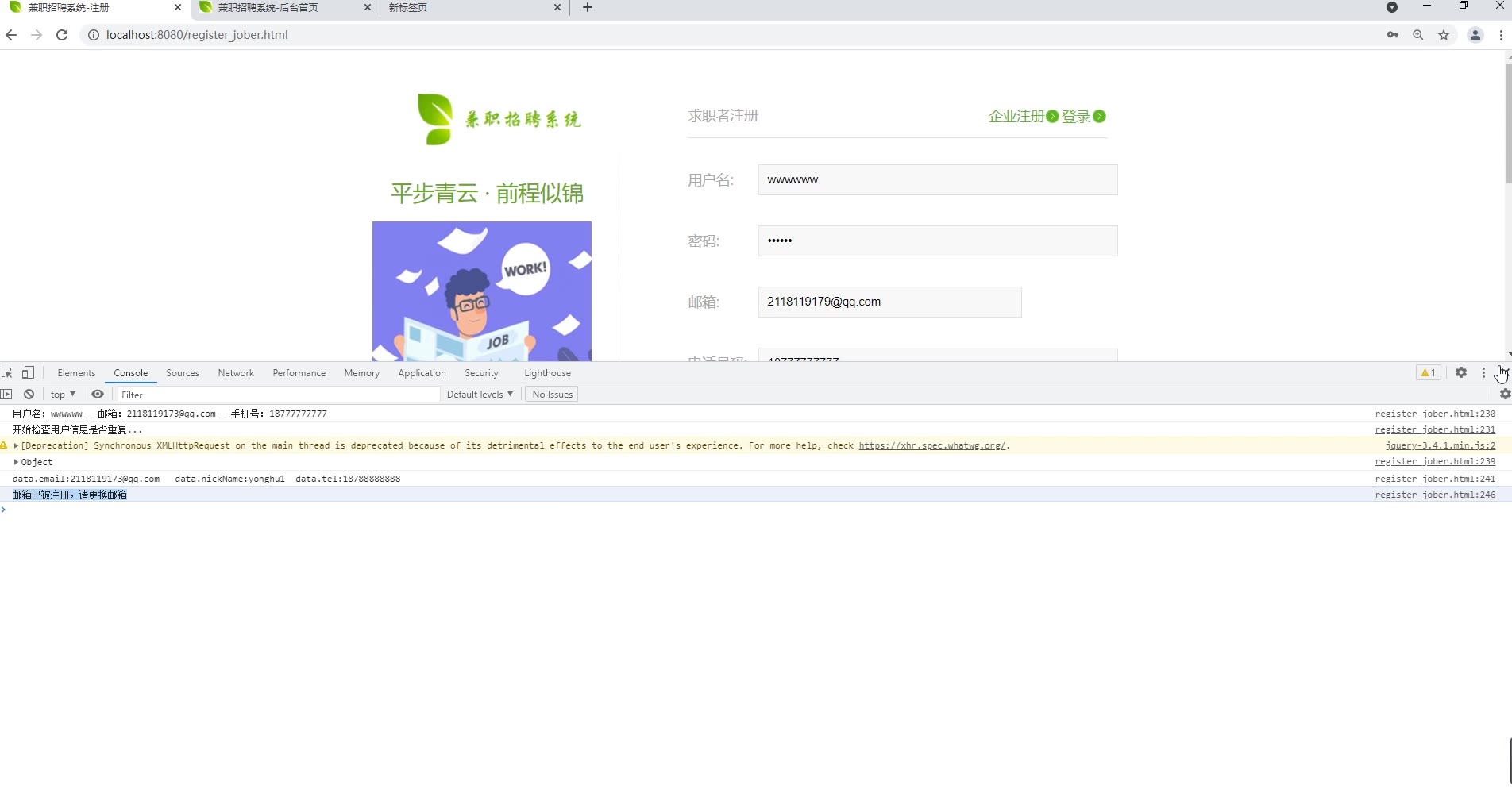Switch to the Sources panel
The image size is (1512, 797).
point(183,373)
